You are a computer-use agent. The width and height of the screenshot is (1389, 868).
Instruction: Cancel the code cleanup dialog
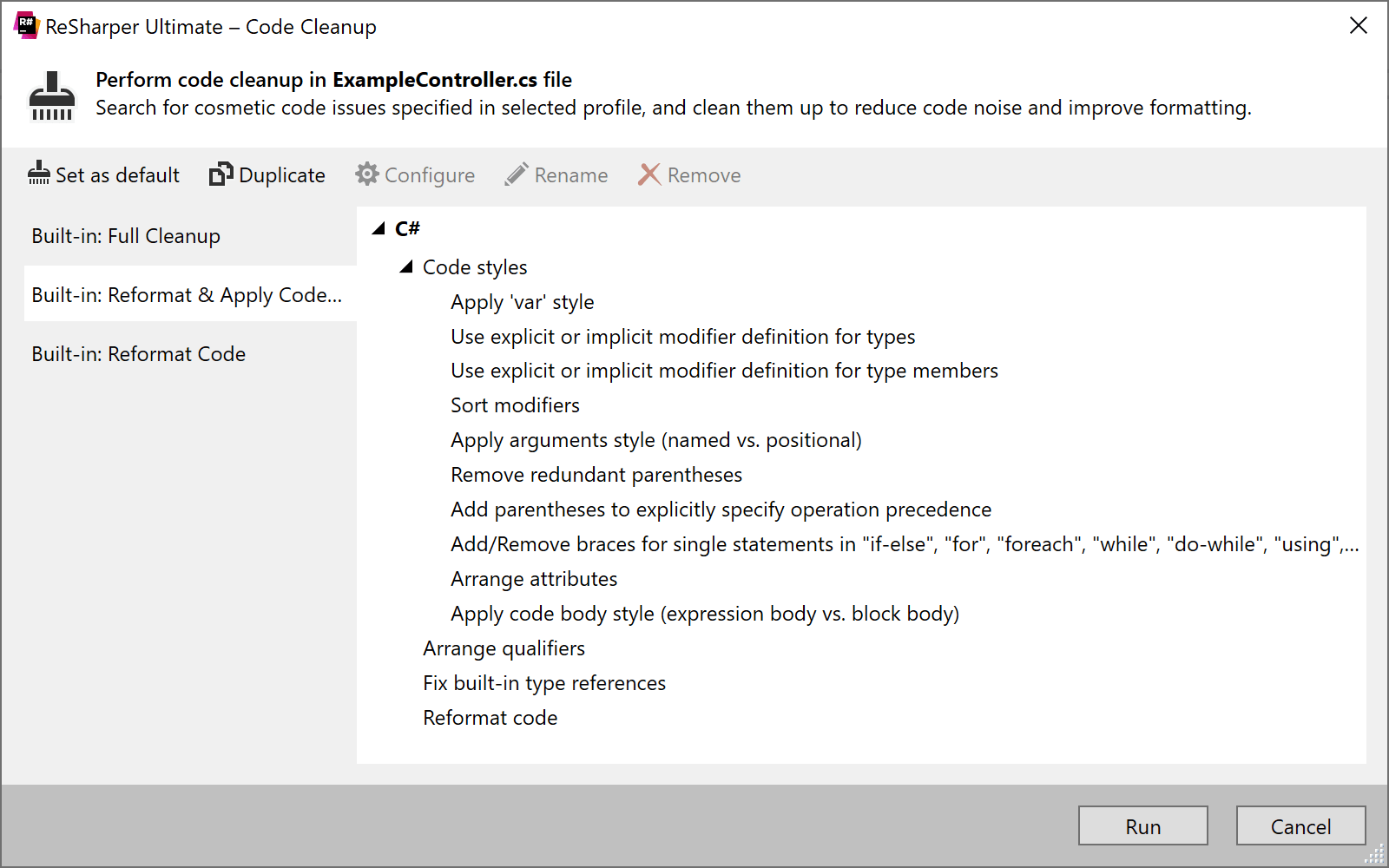(1300, 825)
